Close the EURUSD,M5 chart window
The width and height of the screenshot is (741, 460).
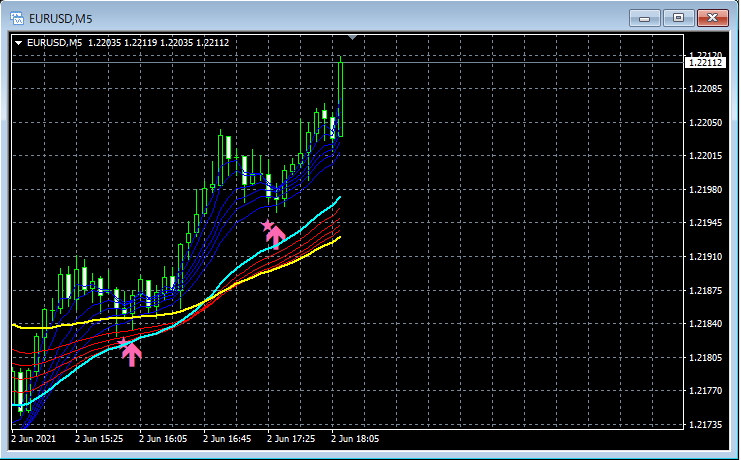(x=713, y=18)
